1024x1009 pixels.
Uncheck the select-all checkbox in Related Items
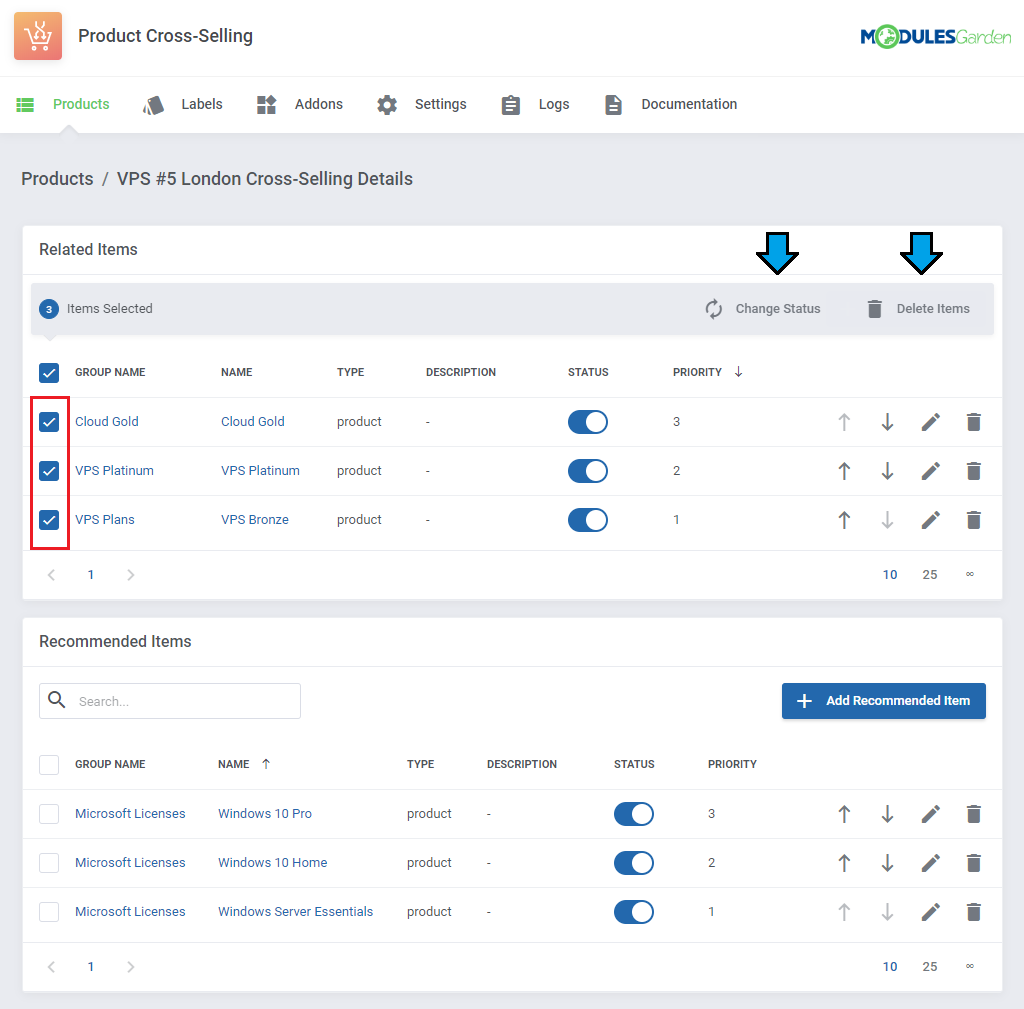[x=49, y=372]
